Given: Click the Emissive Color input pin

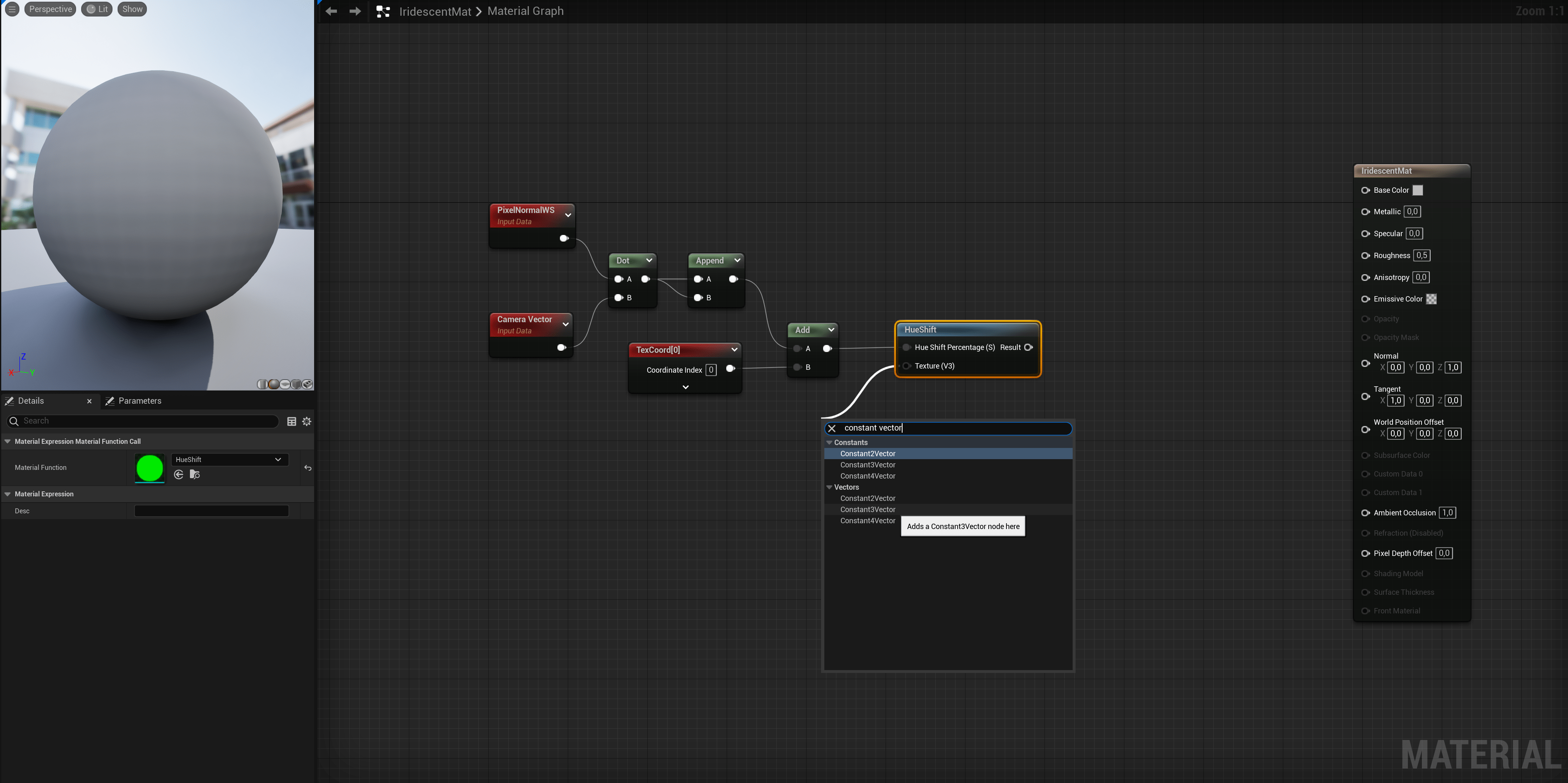Looking at the screenshot, I should [1365, 299].
